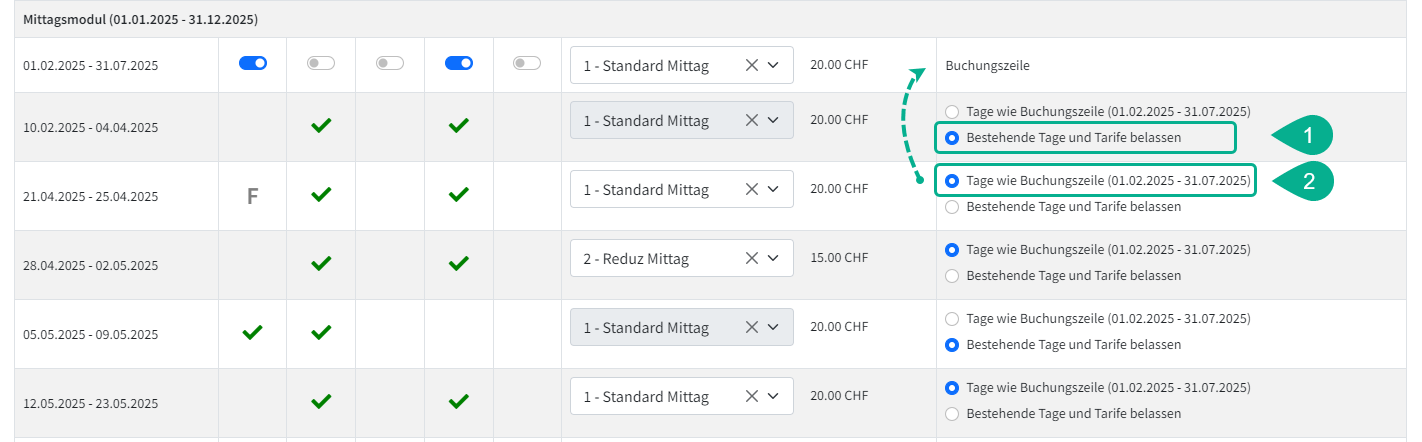This screenshot has height=442, width=1422.
Task: Clear the Reduz Mittag tariff with X
Action: (752, 258)
